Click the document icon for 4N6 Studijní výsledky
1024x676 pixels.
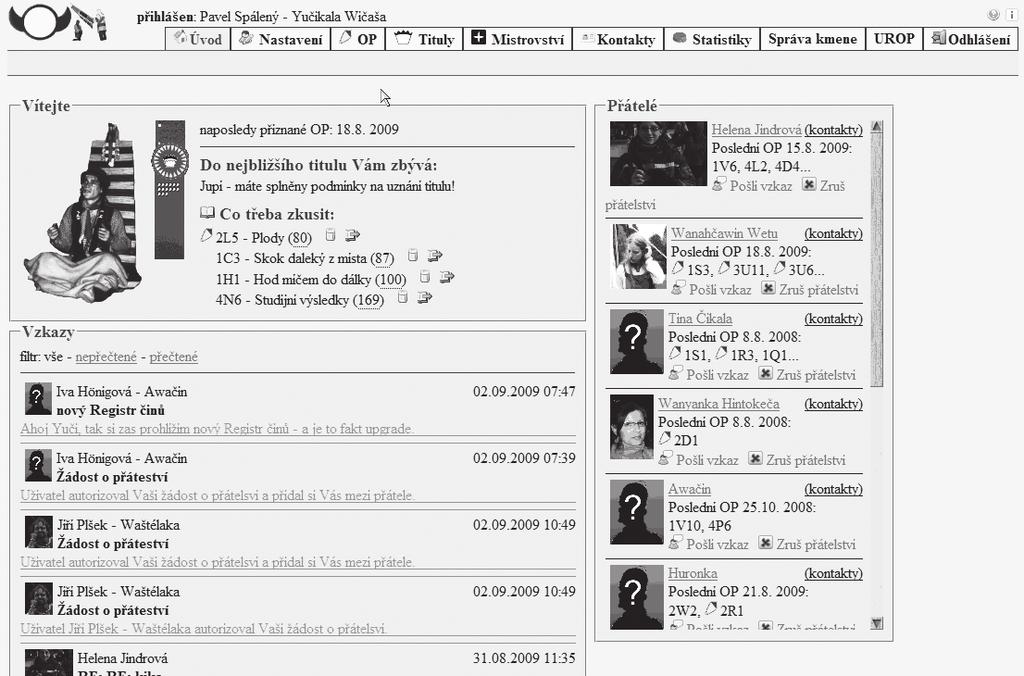coord(403,298)
